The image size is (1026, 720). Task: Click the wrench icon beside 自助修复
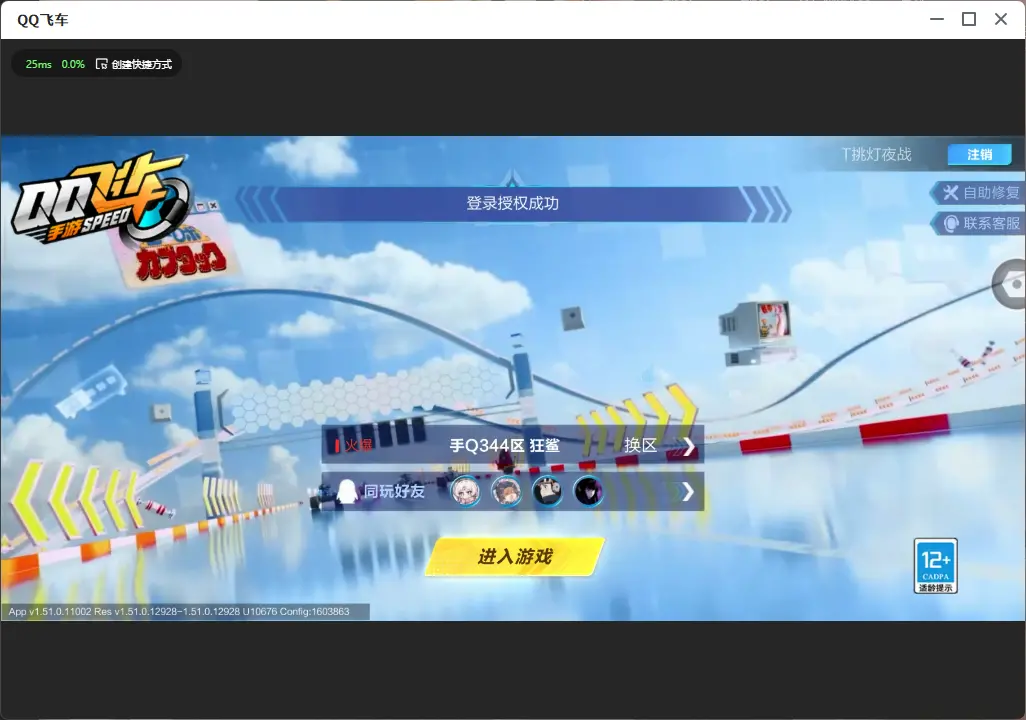tap(950, 192)
